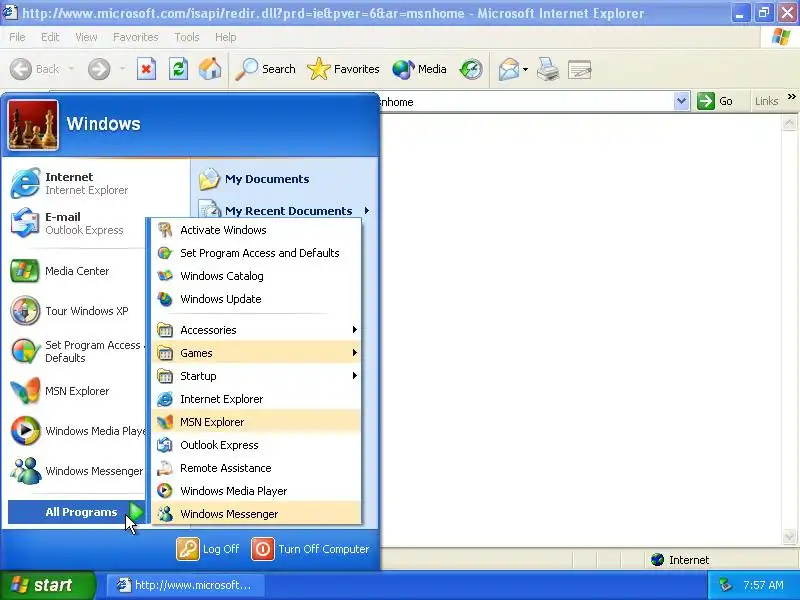
Task: Click the microsoft.com taskbar window button
Action: (x=185, y=585)
